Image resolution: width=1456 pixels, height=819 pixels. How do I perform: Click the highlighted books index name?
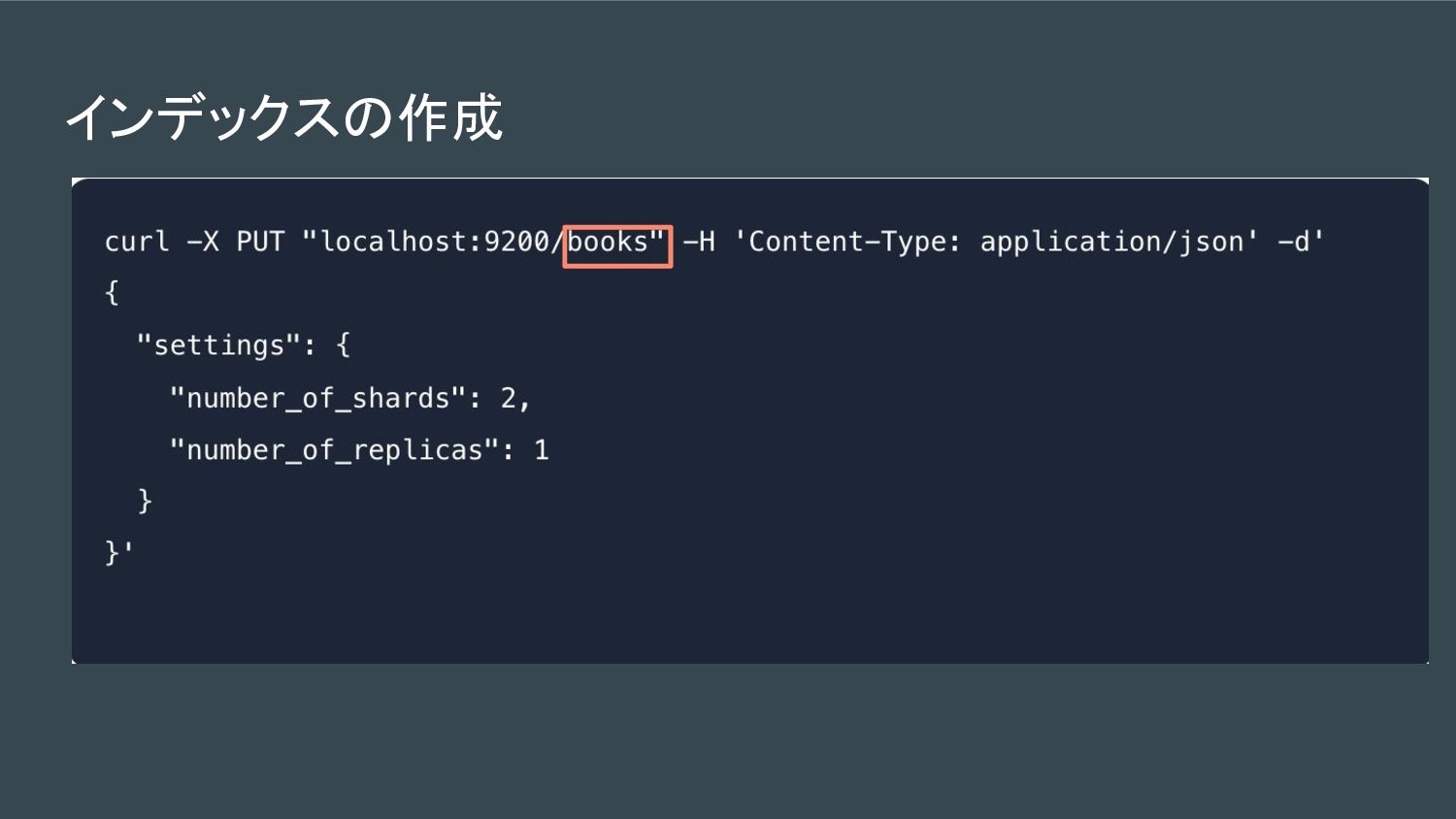pos(608,242)
